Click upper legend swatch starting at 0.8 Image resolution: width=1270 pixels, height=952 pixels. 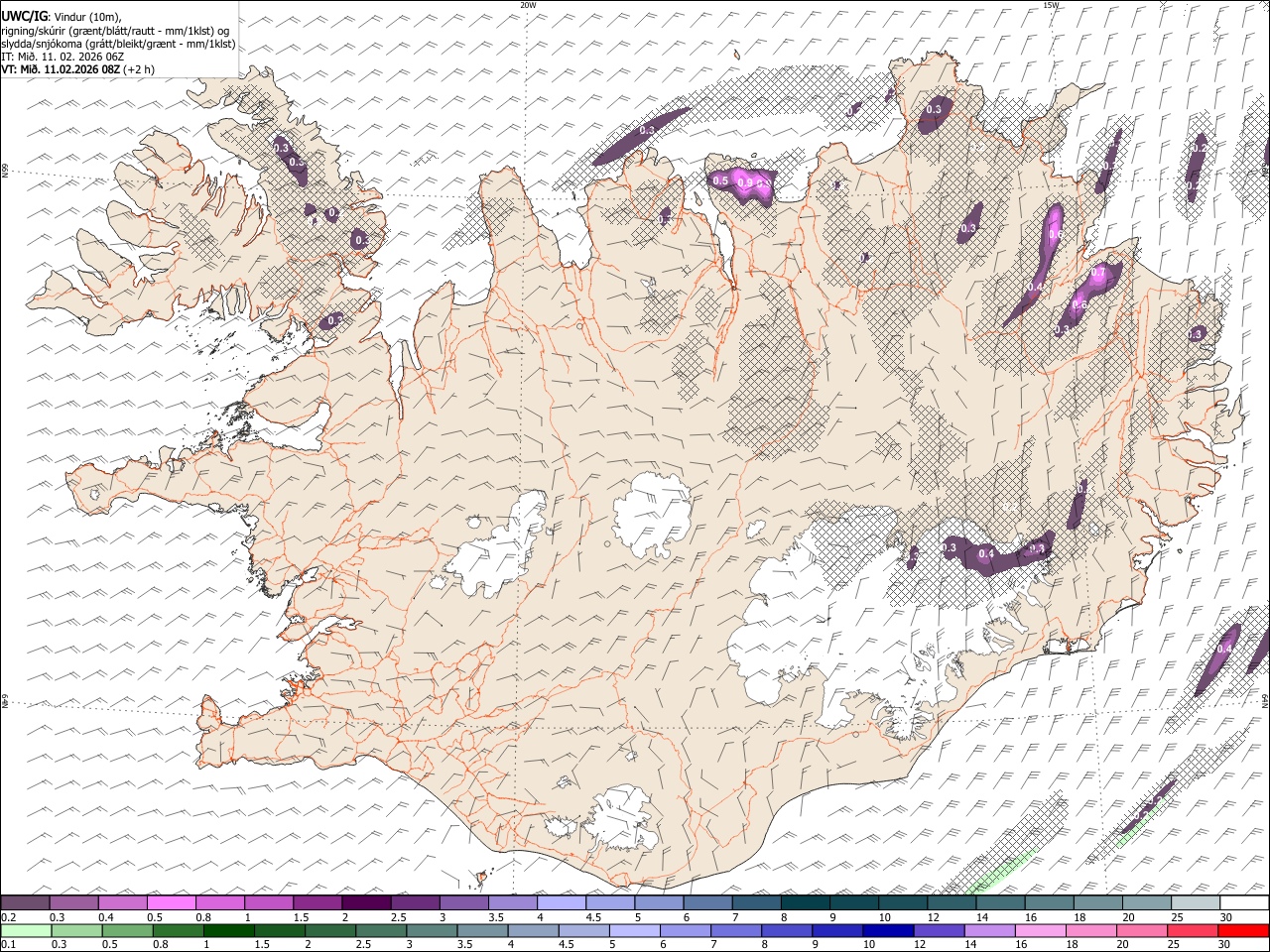[x=220, y=903]
